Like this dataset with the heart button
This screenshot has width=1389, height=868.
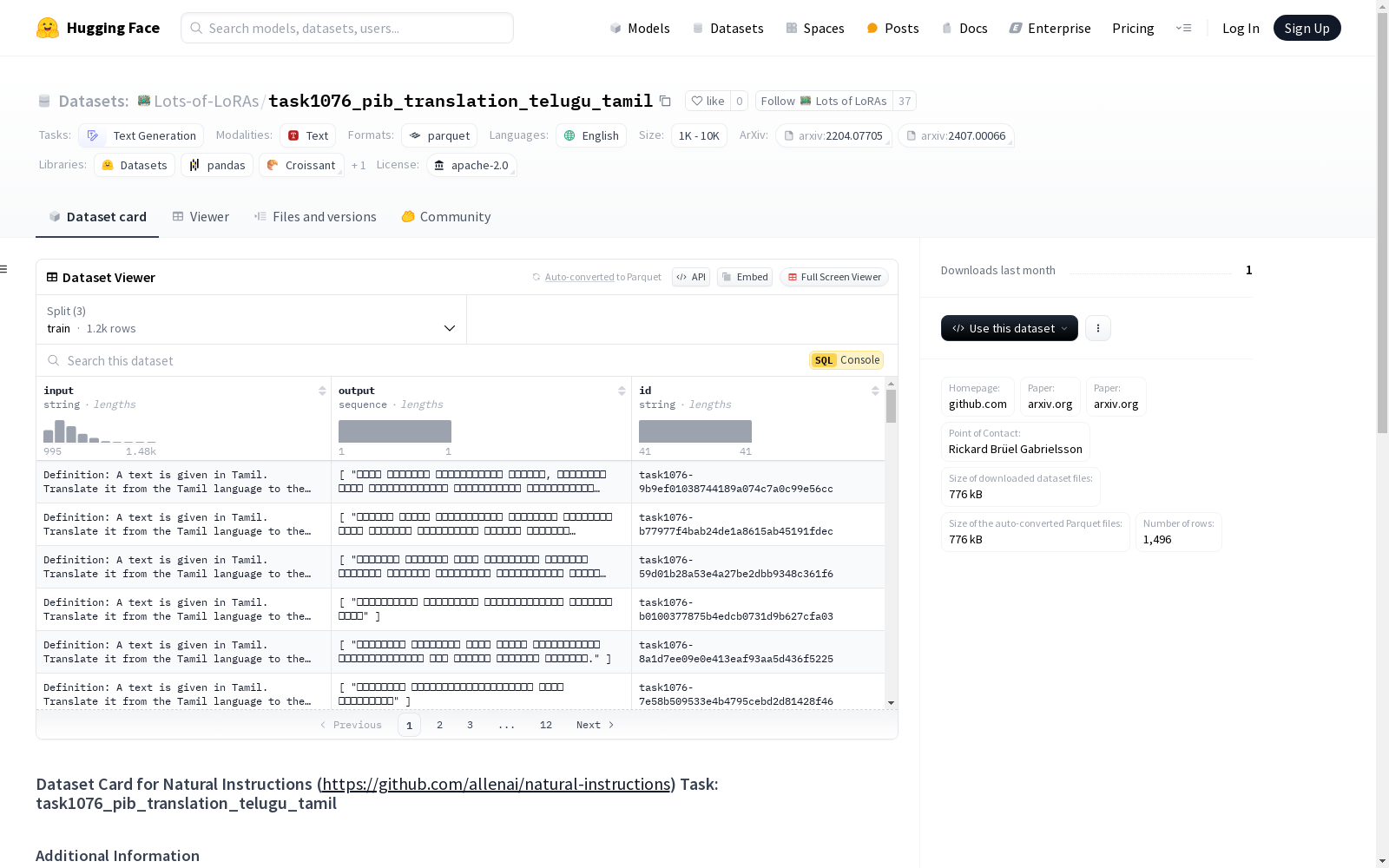708,101
